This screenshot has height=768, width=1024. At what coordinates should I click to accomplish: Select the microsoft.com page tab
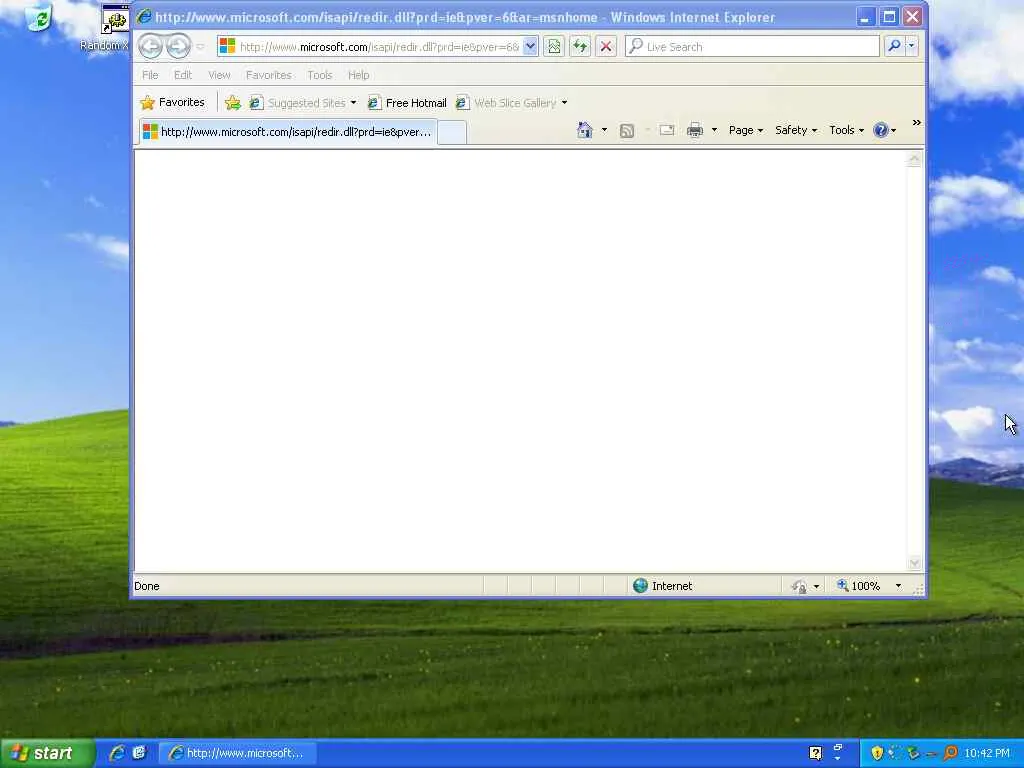point(287,132)
